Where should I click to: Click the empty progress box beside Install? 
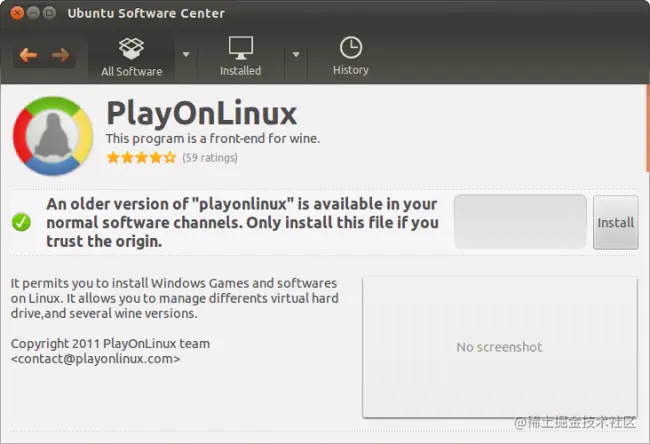520,222
